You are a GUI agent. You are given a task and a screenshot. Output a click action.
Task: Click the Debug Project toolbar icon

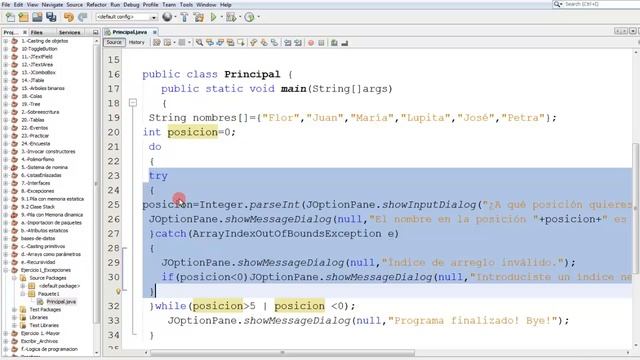(231, 17)
